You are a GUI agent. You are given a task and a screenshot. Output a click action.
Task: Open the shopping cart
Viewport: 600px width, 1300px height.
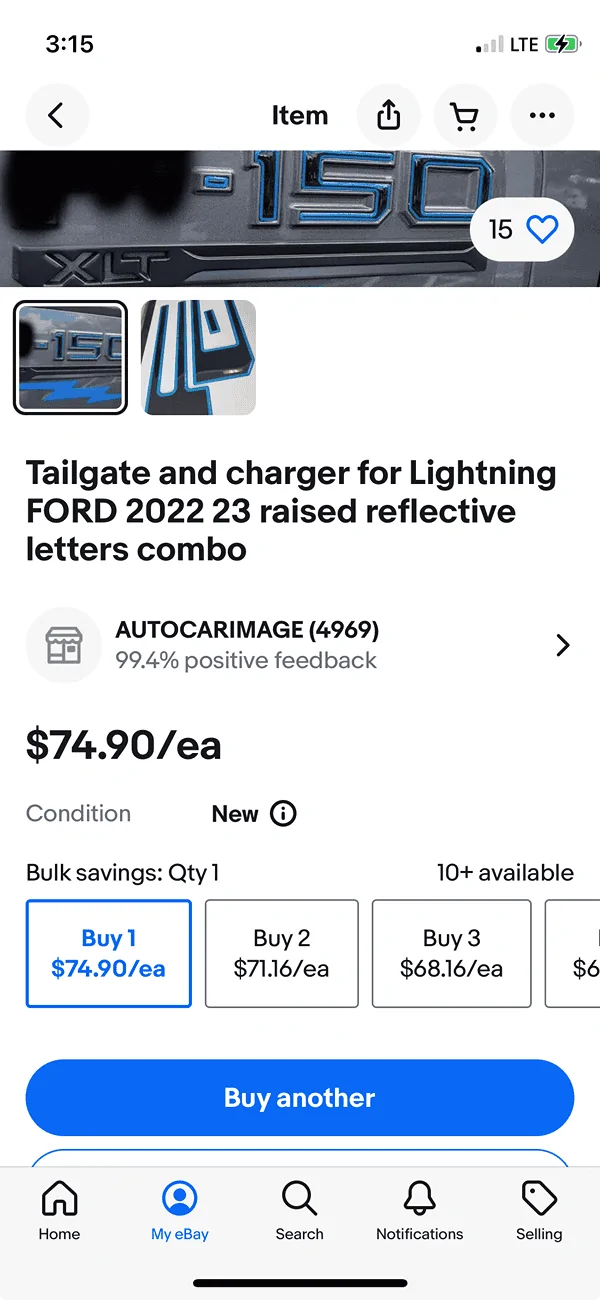point(465,116)
